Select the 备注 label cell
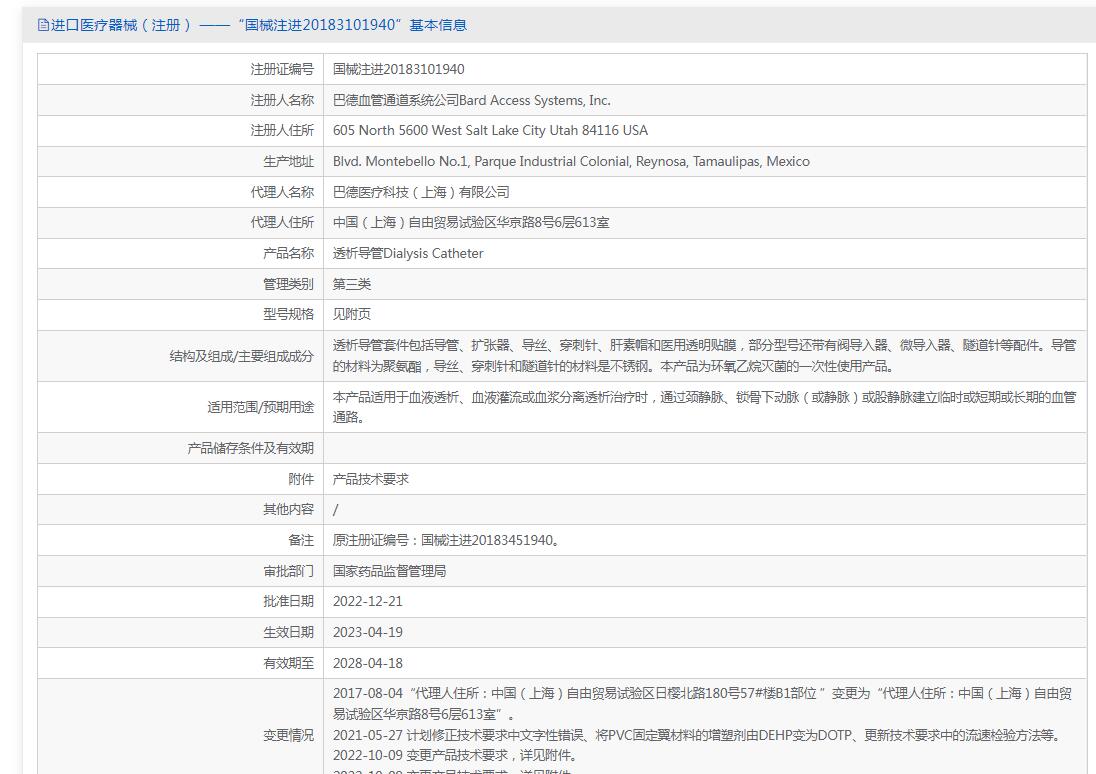The height and width of the screenshot is (774, 1096). tap(180, 540)
